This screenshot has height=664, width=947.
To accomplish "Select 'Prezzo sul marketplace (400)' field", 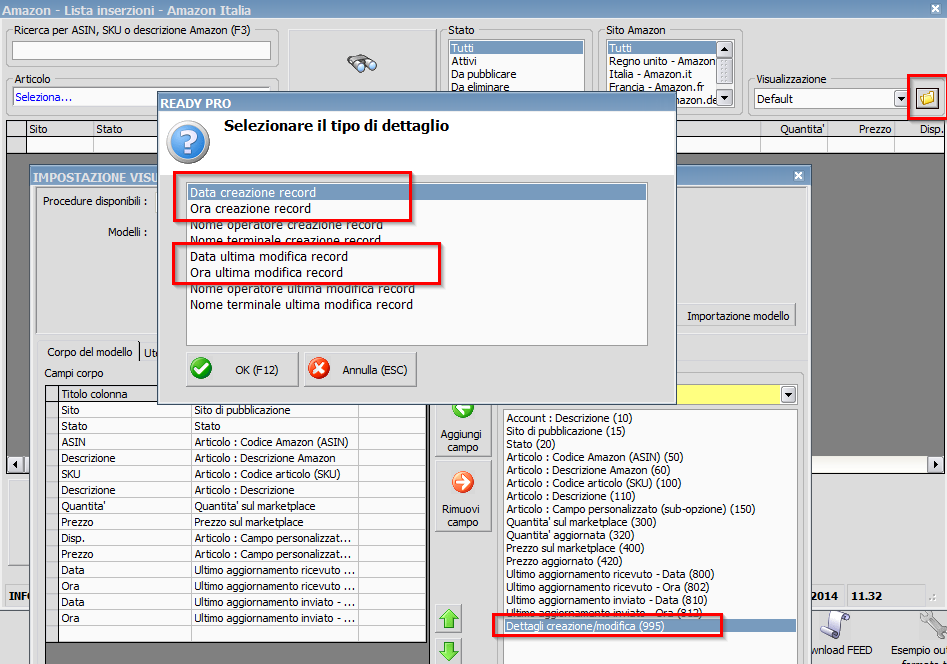I will [x=650, y=548].
